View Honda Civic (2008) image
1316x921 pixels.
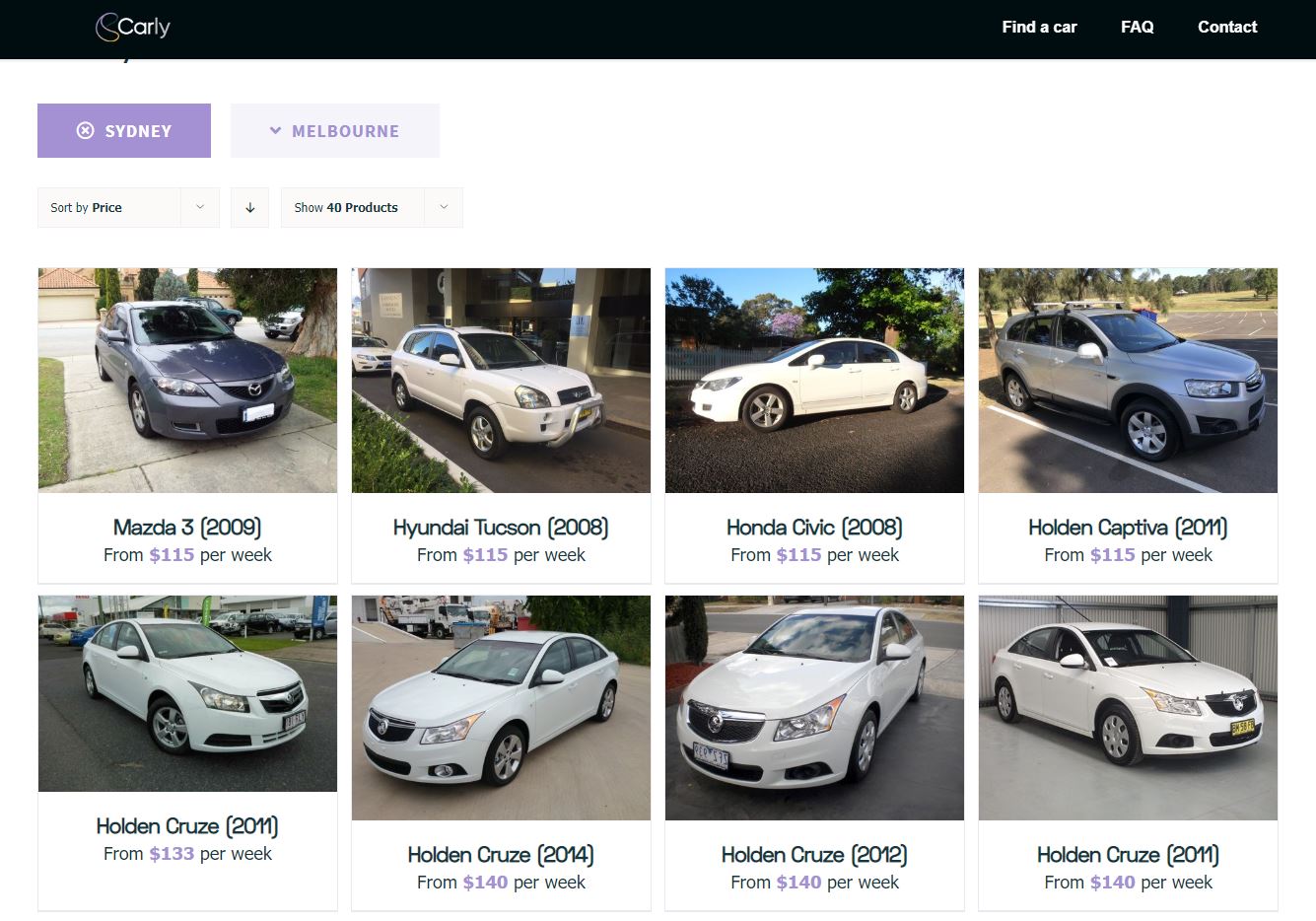[814, 380]
